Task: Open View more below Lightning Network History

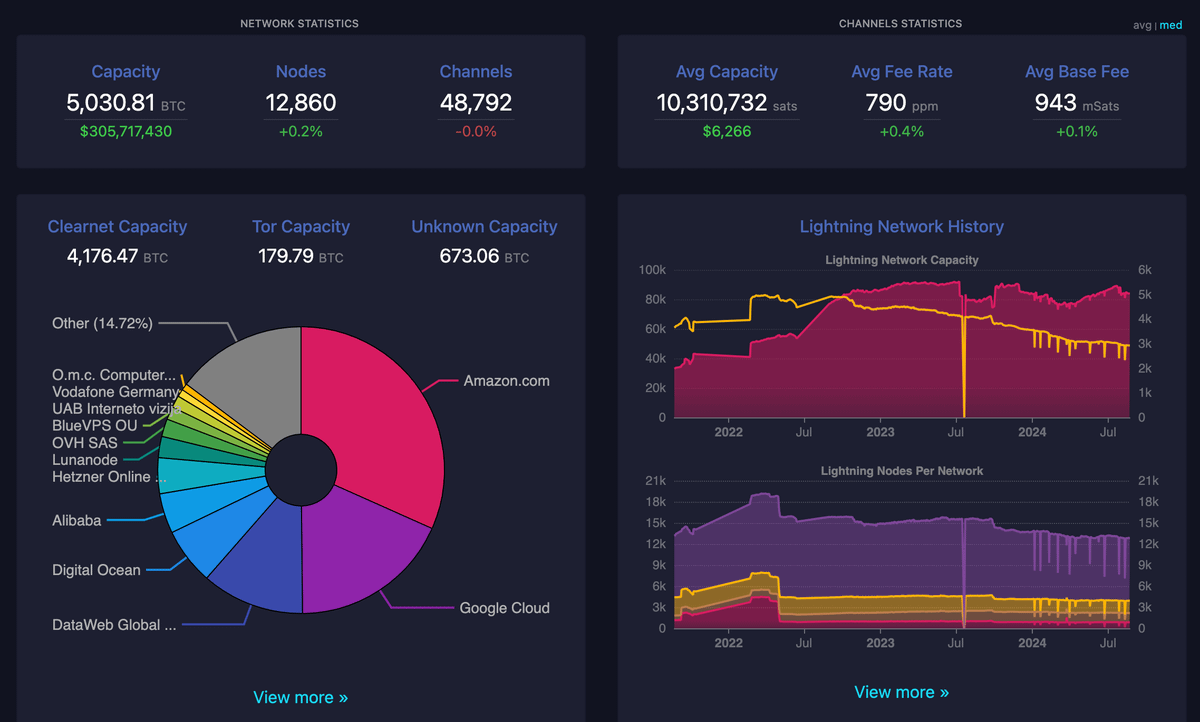Action: (x=901, y=692)
